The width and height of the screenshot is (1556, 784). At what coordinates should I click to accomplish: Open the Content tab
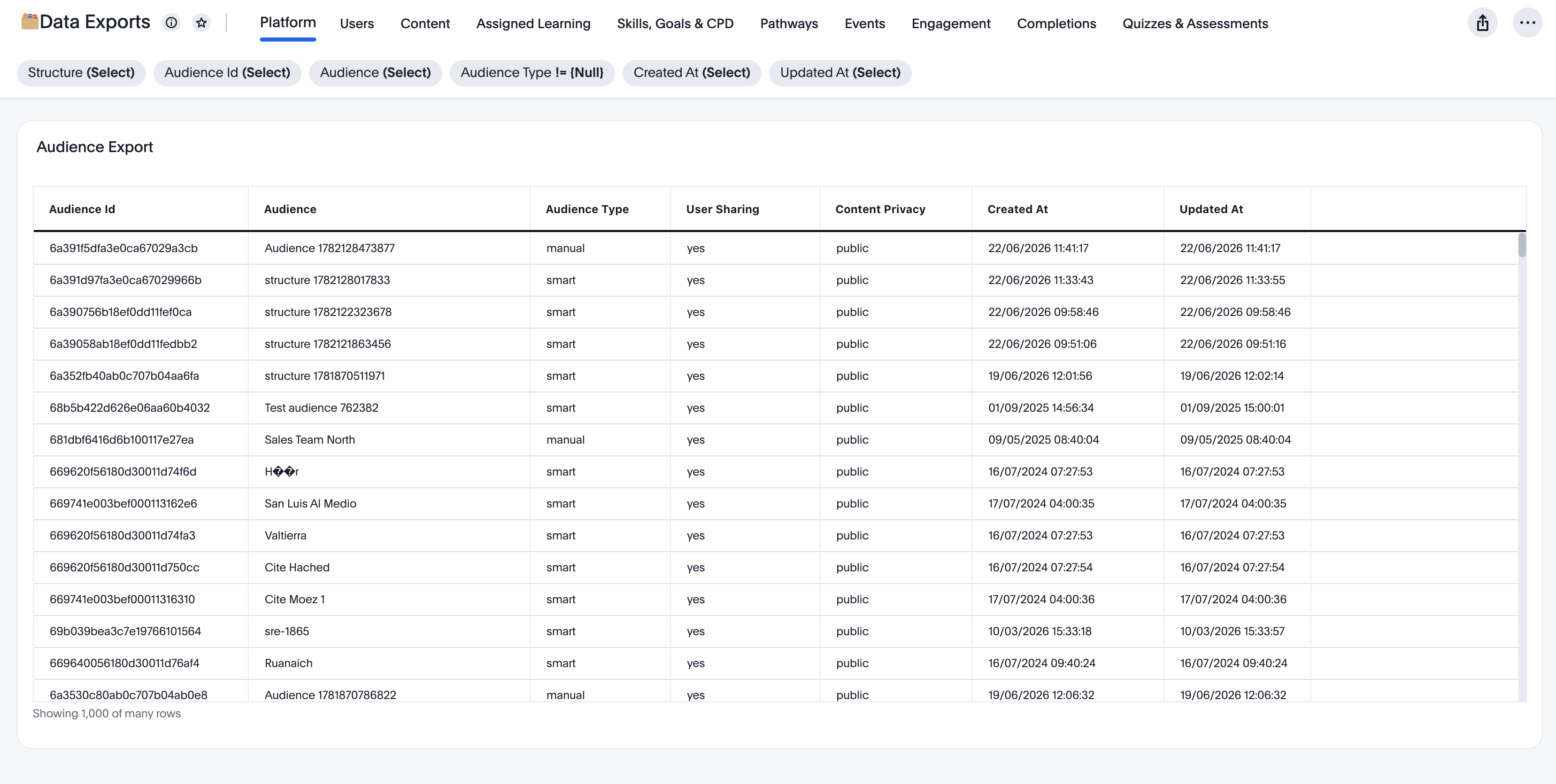(x=425, y=23)
